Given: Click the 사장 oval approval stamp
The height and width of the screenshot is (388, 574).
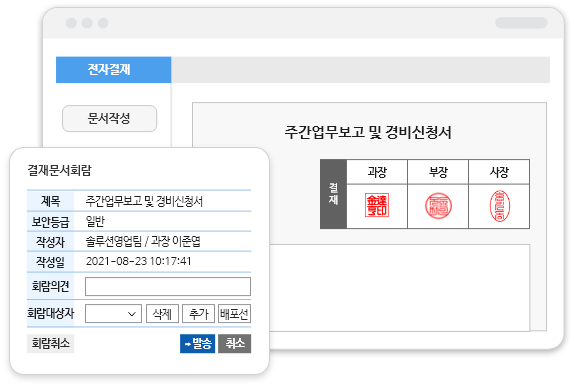Looking at the screenshot, I should pos(500,206).
